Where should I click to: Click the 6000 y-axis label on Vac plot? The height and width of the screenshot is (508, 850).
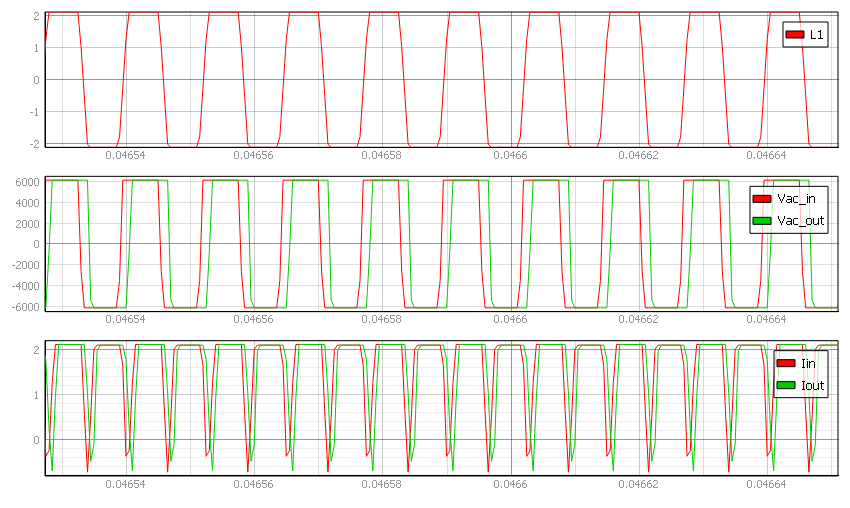(x=26, y=182)
